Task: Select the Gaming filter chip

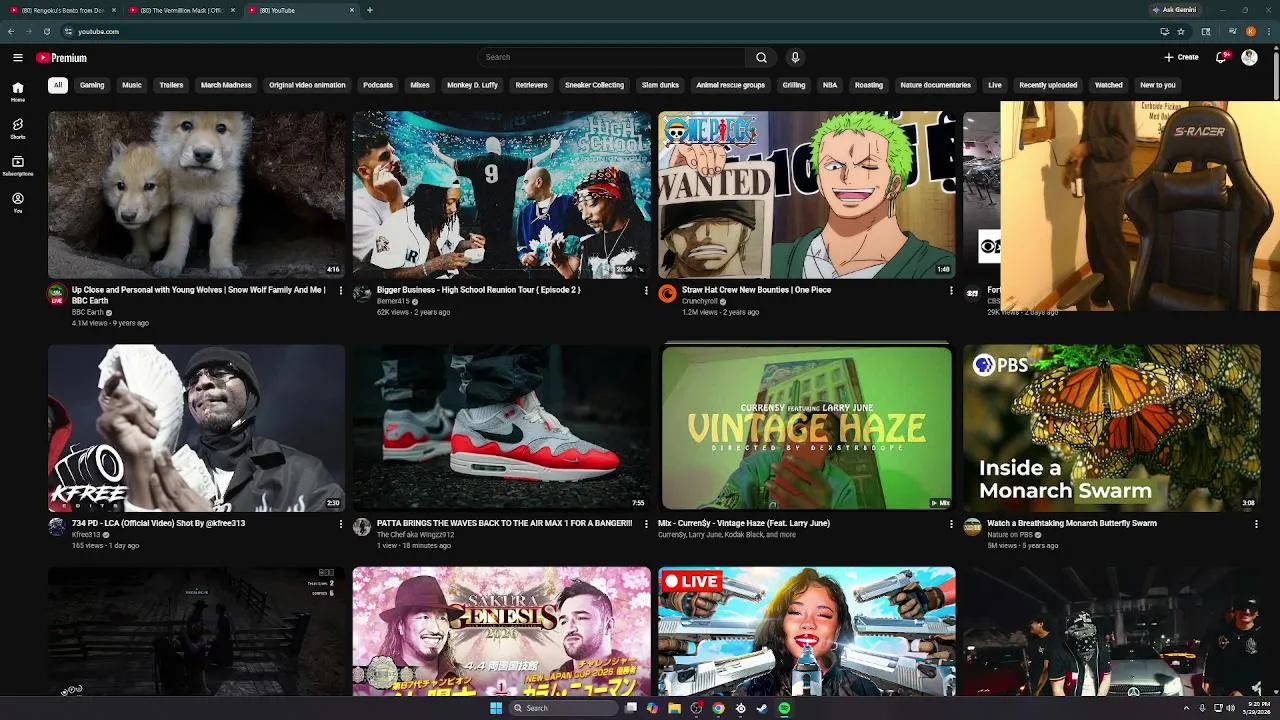Action: (x=92, y=85)
